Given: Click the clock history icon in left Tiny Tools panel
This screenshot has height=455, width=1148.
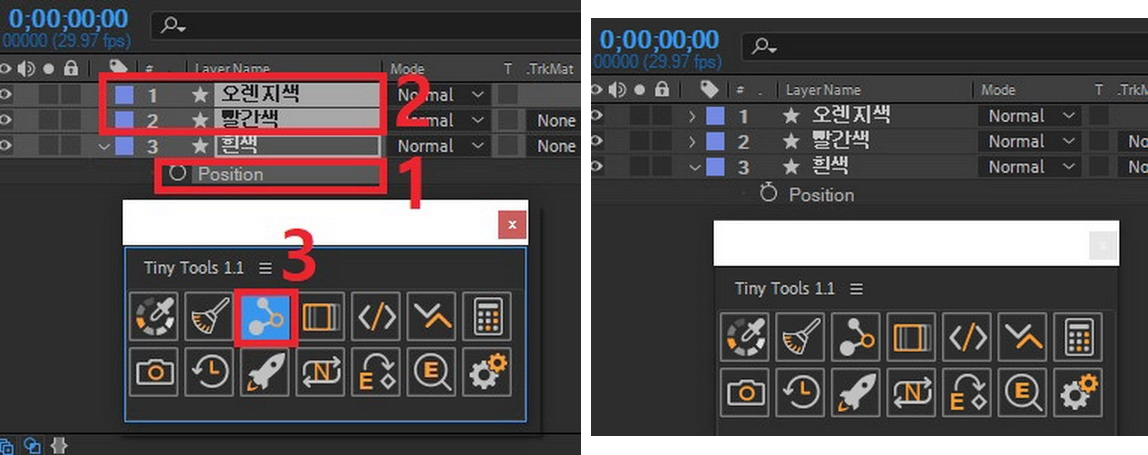Looking at the screenshot, I should click(x=209, y=371).
